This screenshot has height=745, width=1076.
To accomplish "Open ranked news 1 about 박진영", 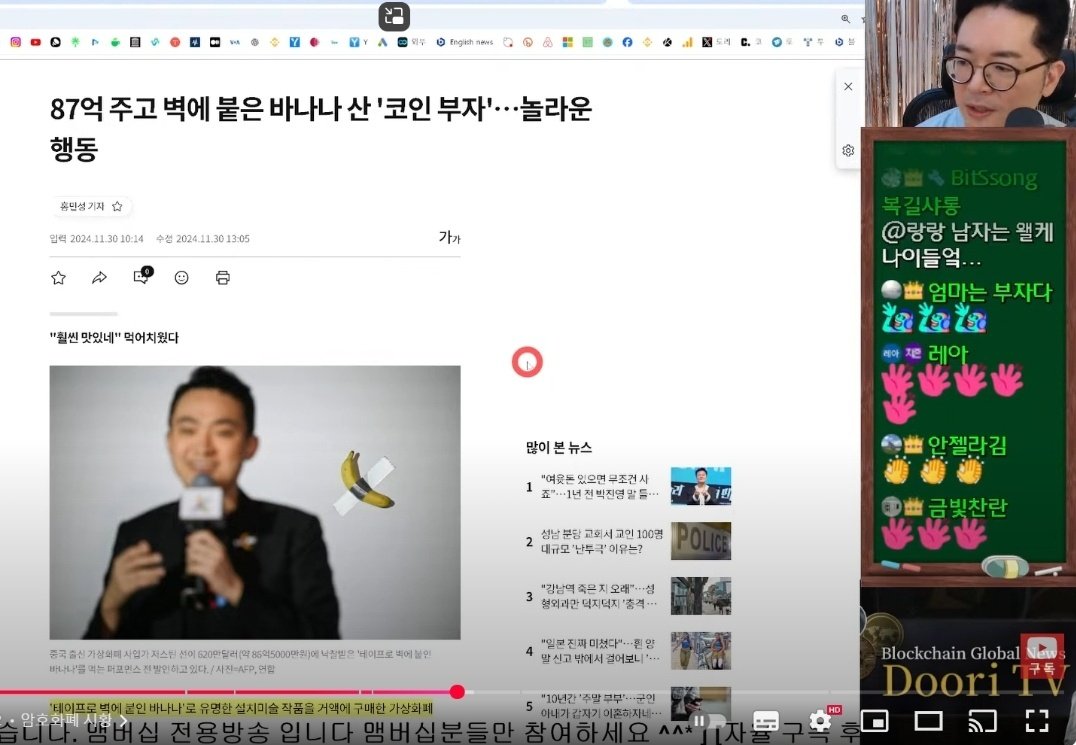I will (600, 486).
